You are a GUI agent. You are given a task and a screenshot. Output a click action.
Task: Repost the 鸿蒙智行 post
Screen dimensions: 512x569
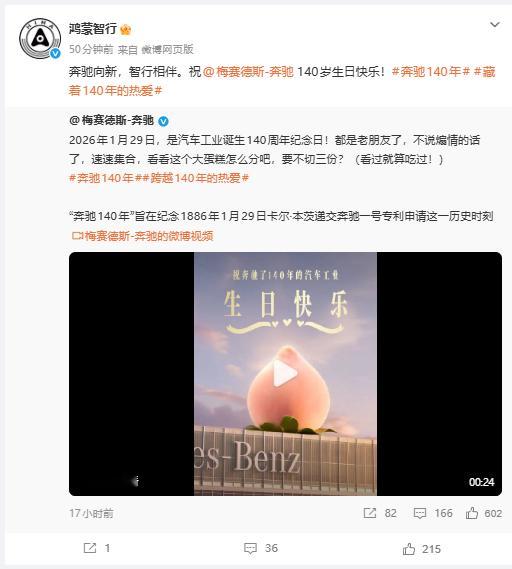click(97, 548)
